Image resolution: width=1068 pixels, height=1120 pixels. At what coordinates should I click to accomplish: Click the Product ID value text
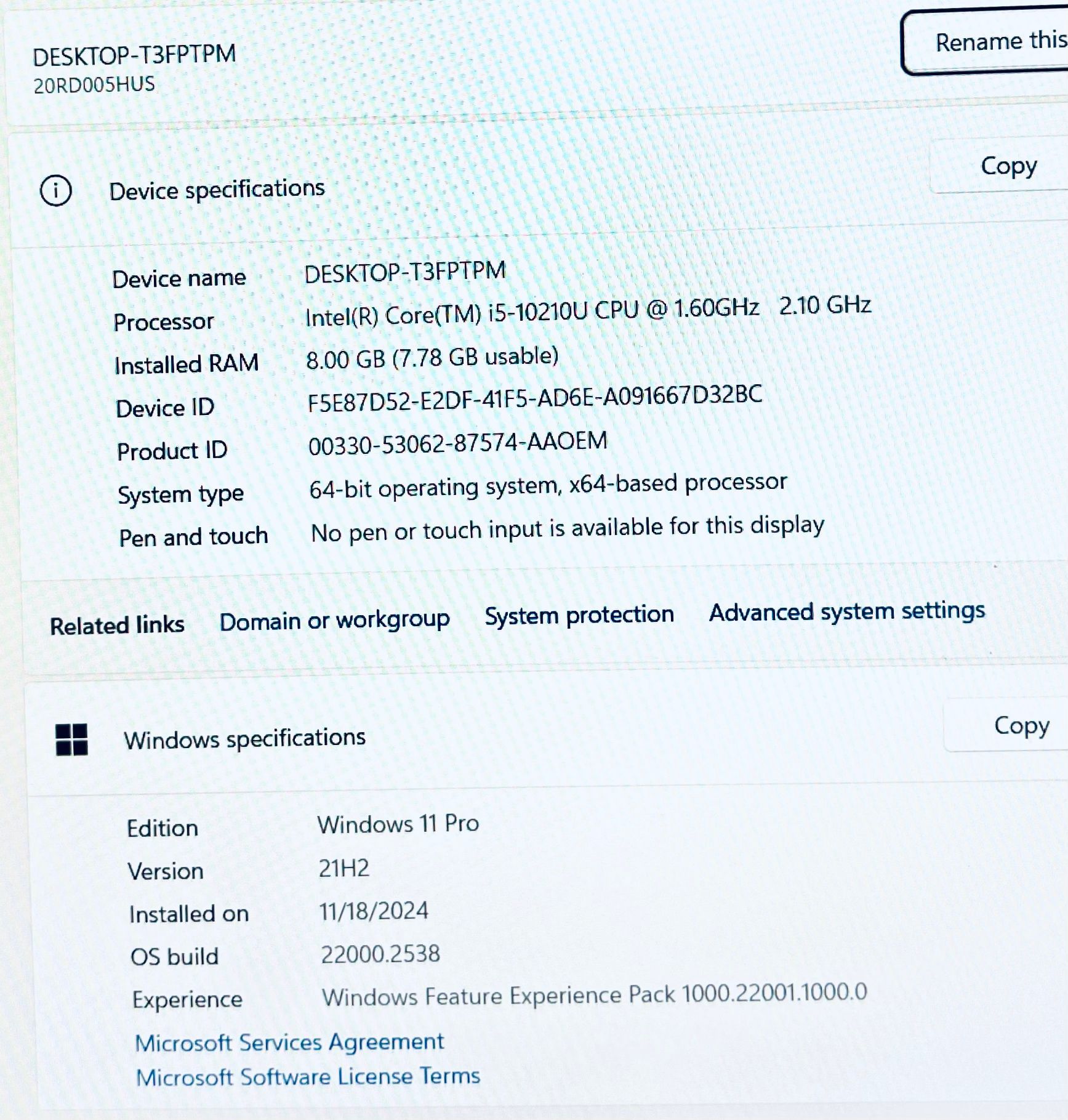pos(458,442)
